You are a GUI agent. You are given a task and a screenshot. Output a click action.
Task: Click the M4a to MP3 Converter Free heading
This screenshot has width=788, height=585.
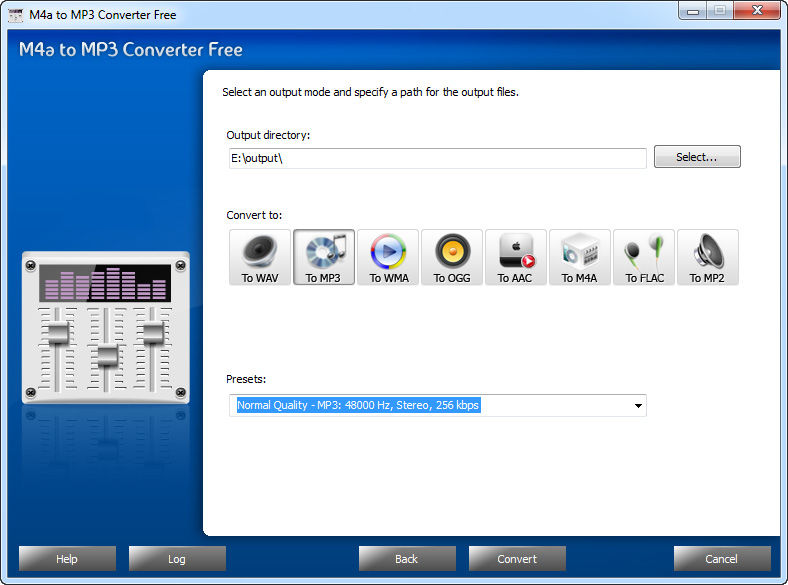pyautogui.click(x=131, y=49)
